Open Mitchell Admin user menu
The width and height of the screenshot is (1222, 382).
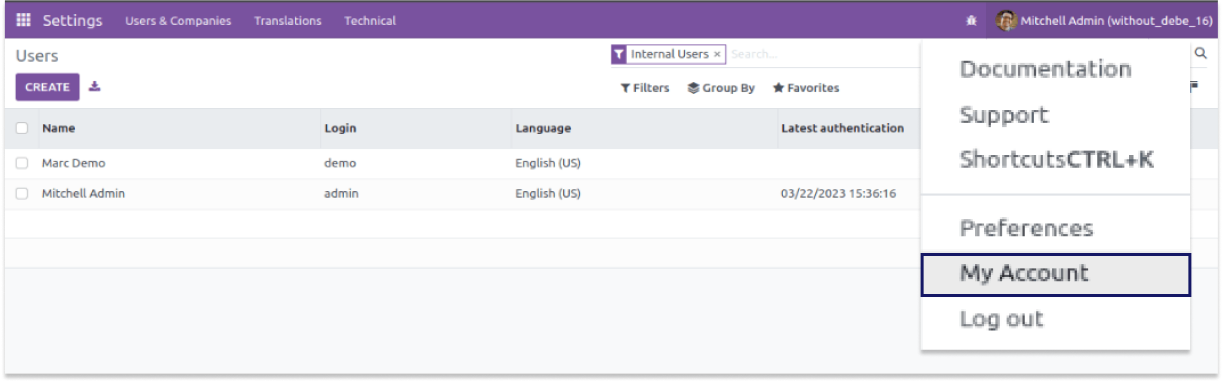(1105, 20)
